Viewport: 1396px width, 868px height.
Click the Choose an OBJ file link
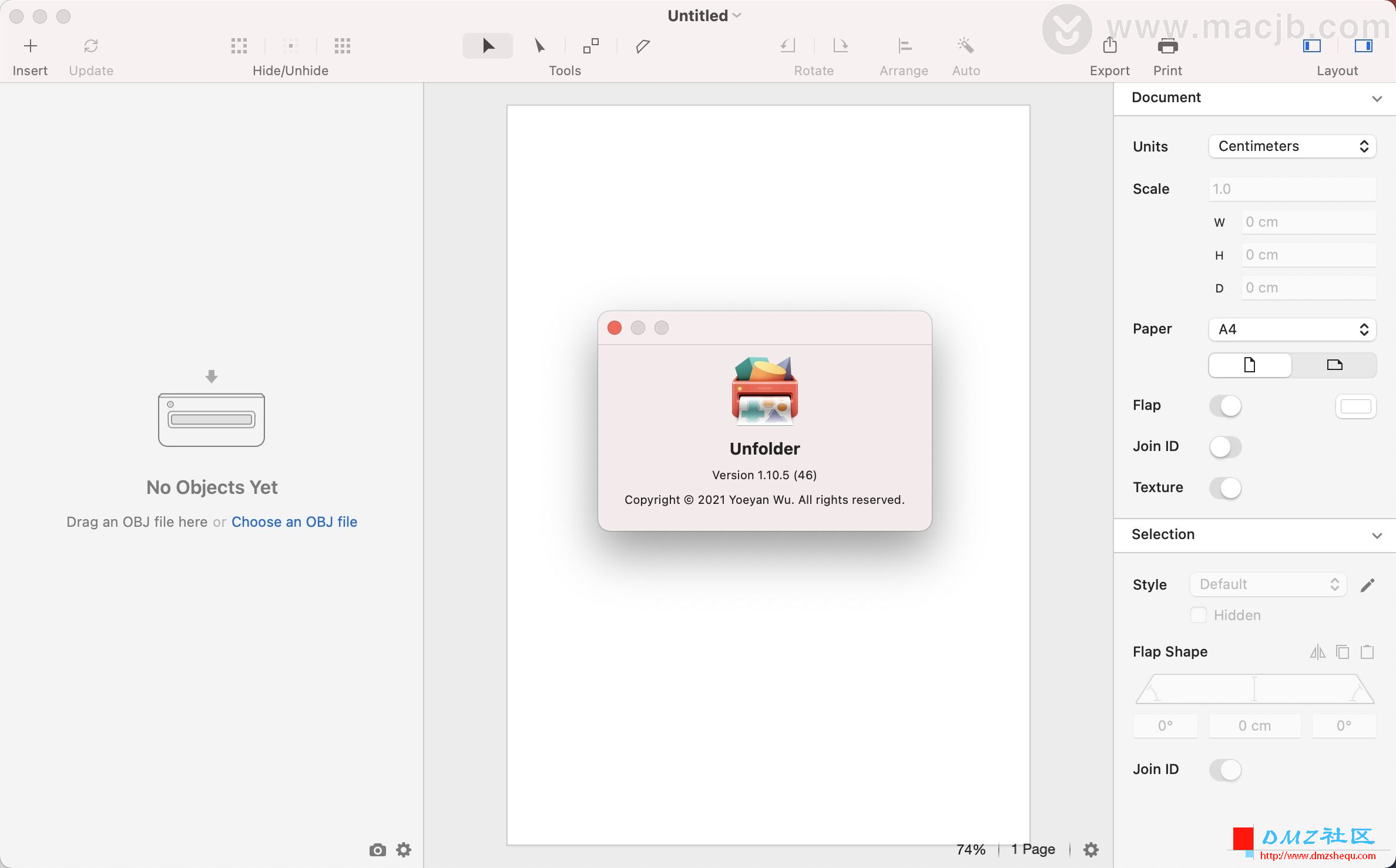tap(294, 522)
